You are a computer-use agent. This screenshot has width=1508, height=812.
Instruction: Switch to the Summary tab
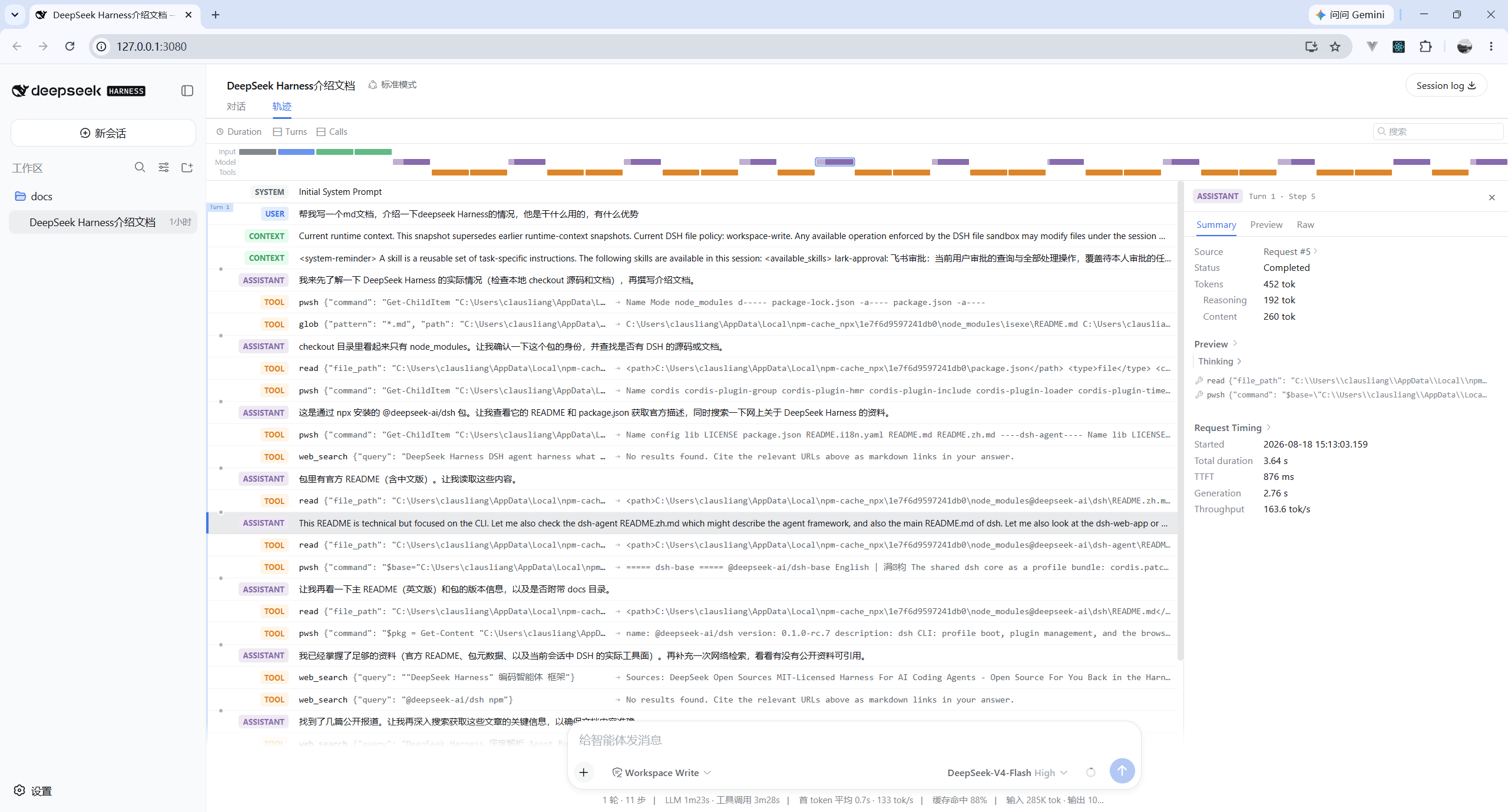pyautogui.click(x=1216, y=225)
